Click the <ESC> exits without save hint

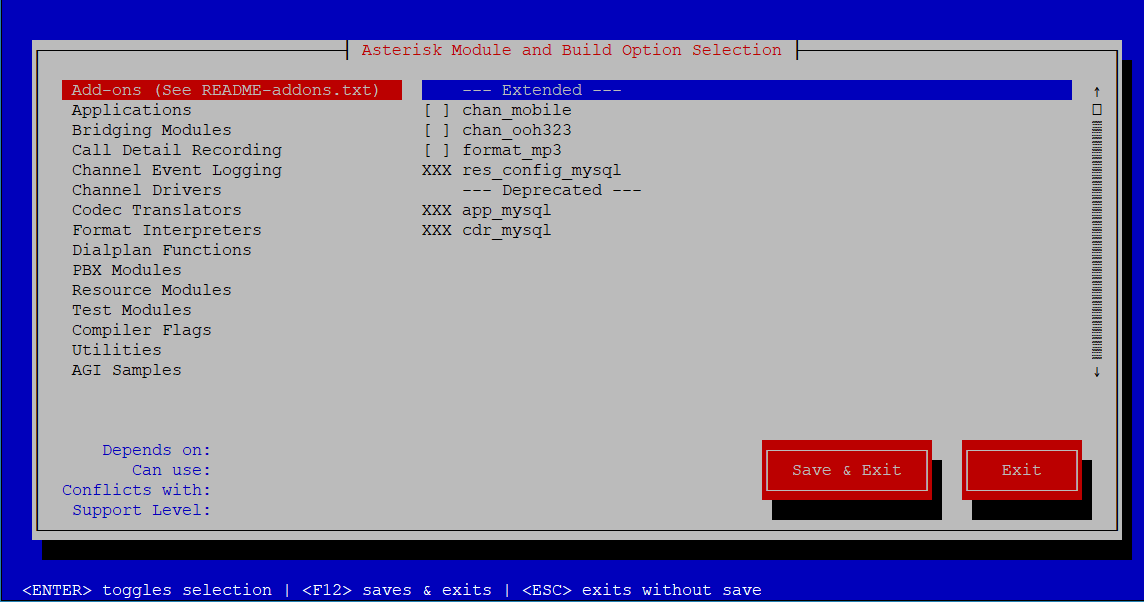tap(642, 590)
